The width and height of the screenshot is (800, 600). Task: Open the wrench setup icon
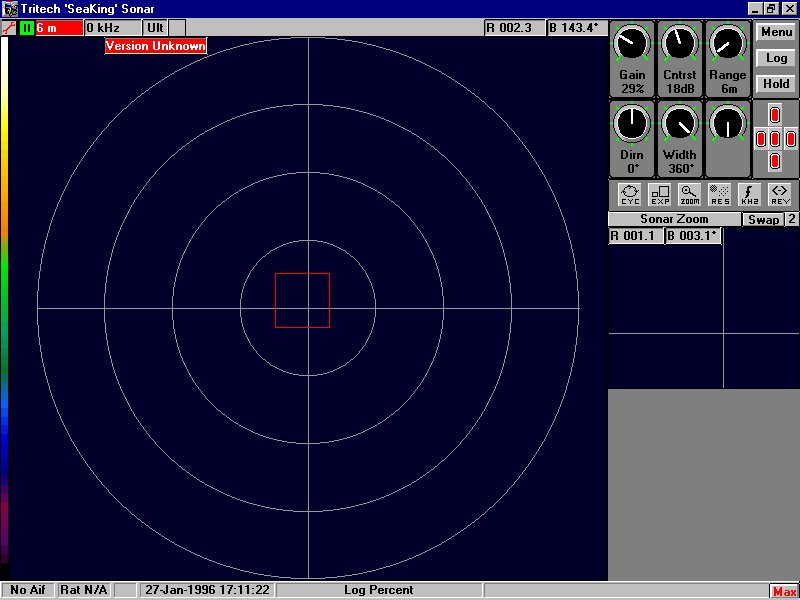(9, 28)
